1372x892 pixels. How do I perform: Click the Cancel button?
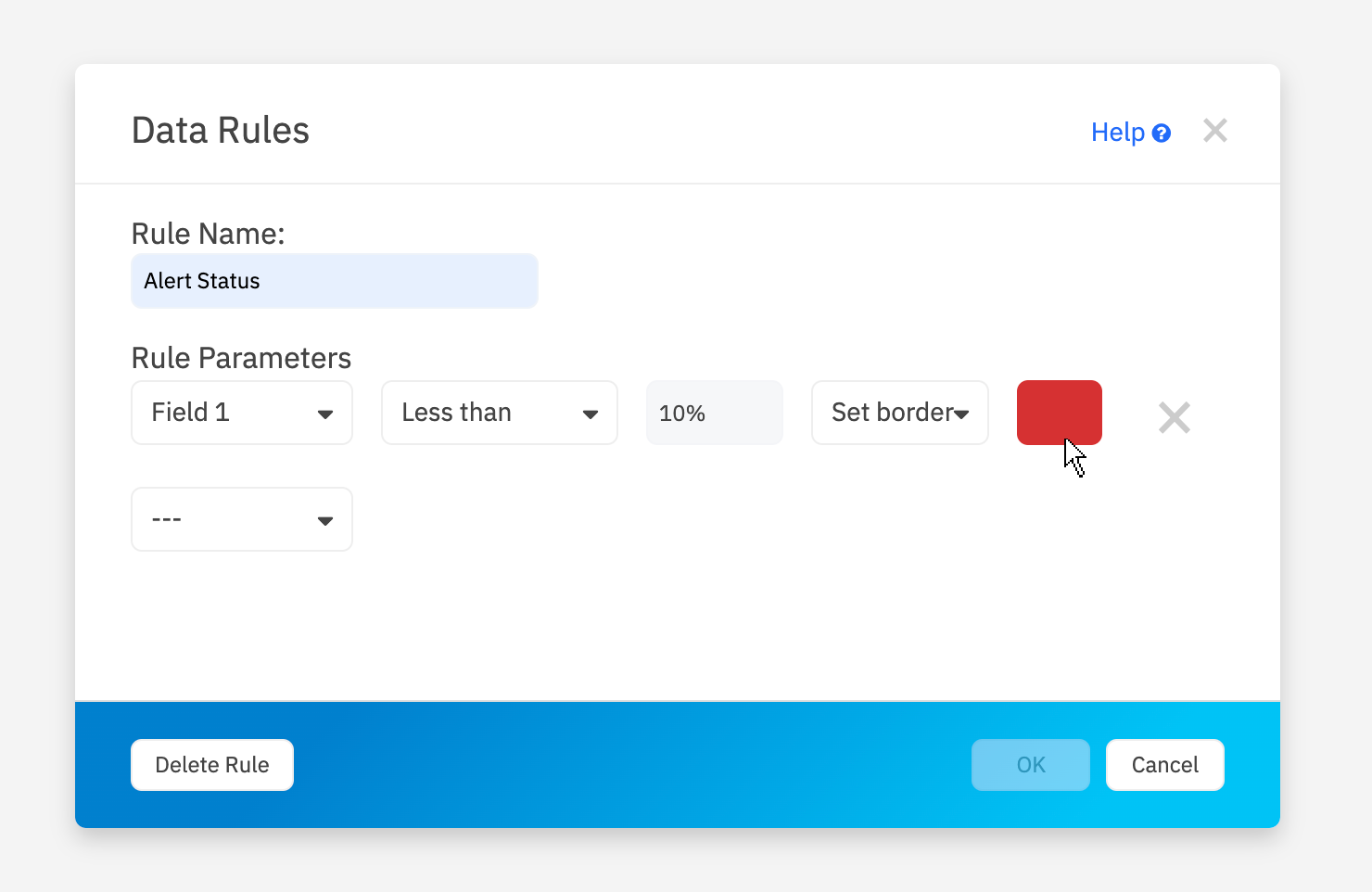(1164, 765)
